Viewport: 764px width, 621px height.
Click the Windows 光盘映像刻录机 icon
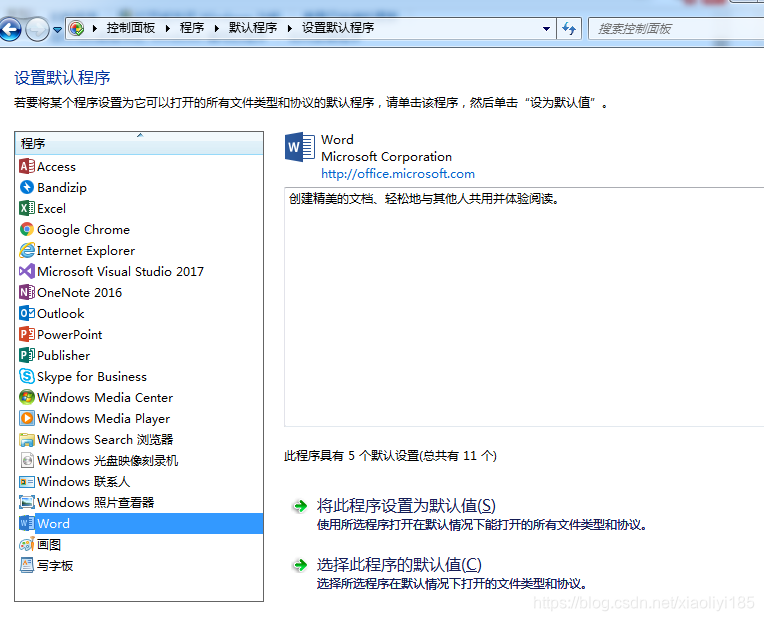(27, 460)
